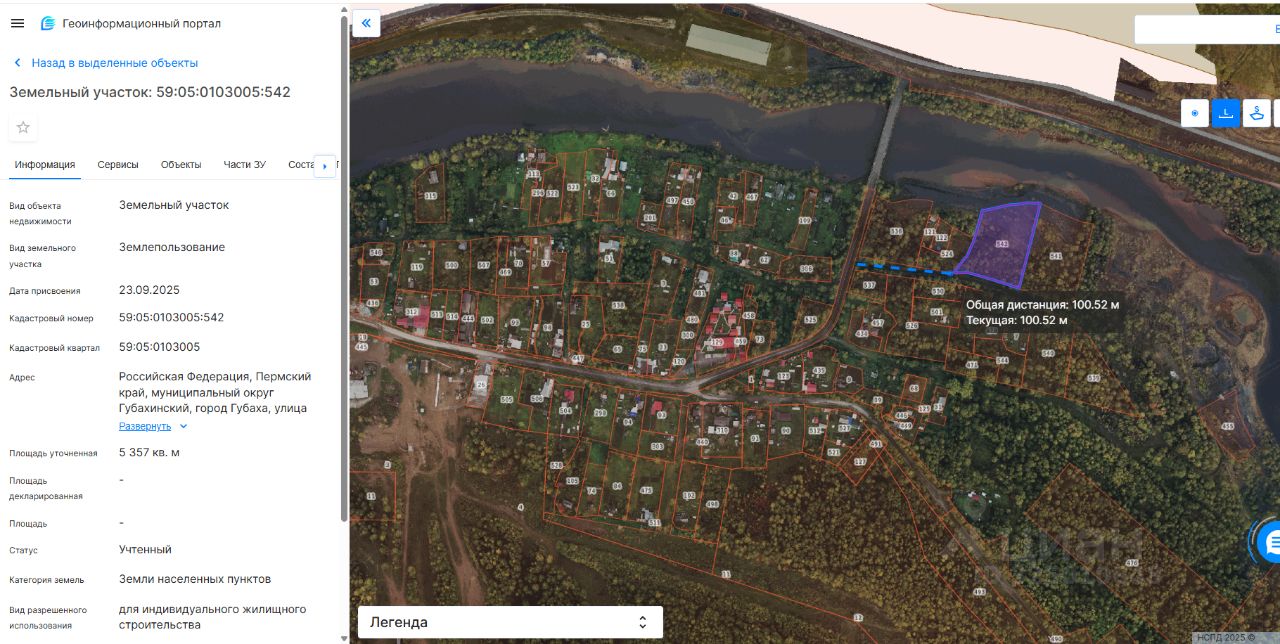
Task: Click the Общая дистанция: 100.52 м tooltip
Action: [x=1043, y=304]
